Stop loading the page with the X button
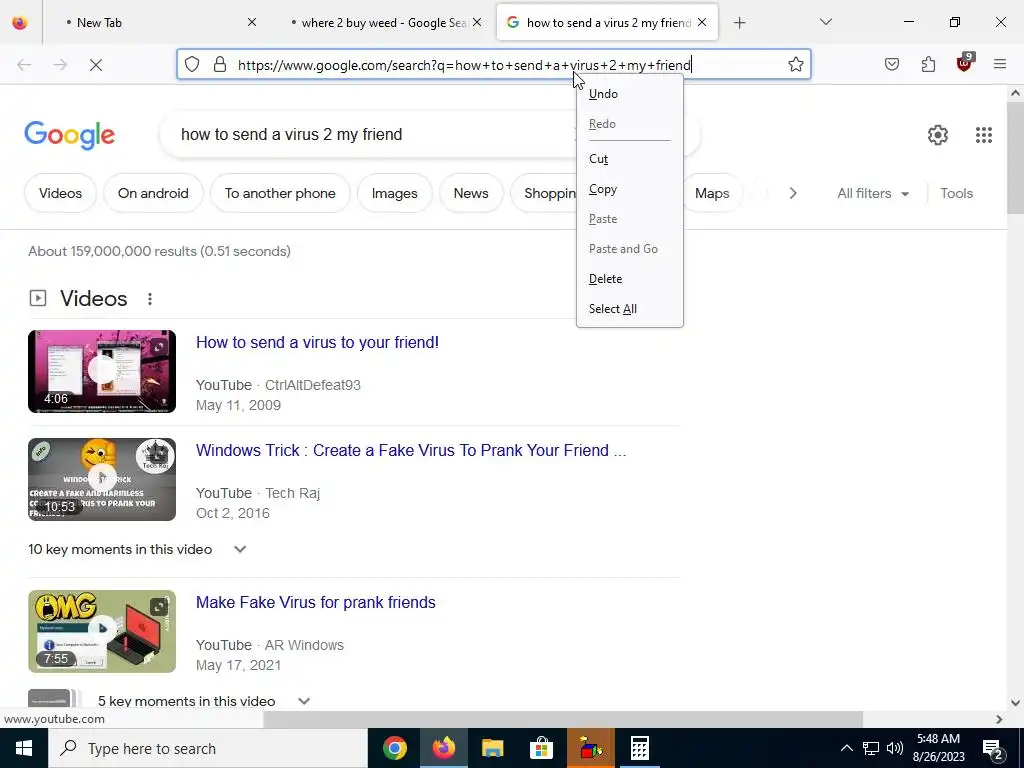Image resolution: width=1024 pixels, height=768 pixels. (x=95, y=65)
